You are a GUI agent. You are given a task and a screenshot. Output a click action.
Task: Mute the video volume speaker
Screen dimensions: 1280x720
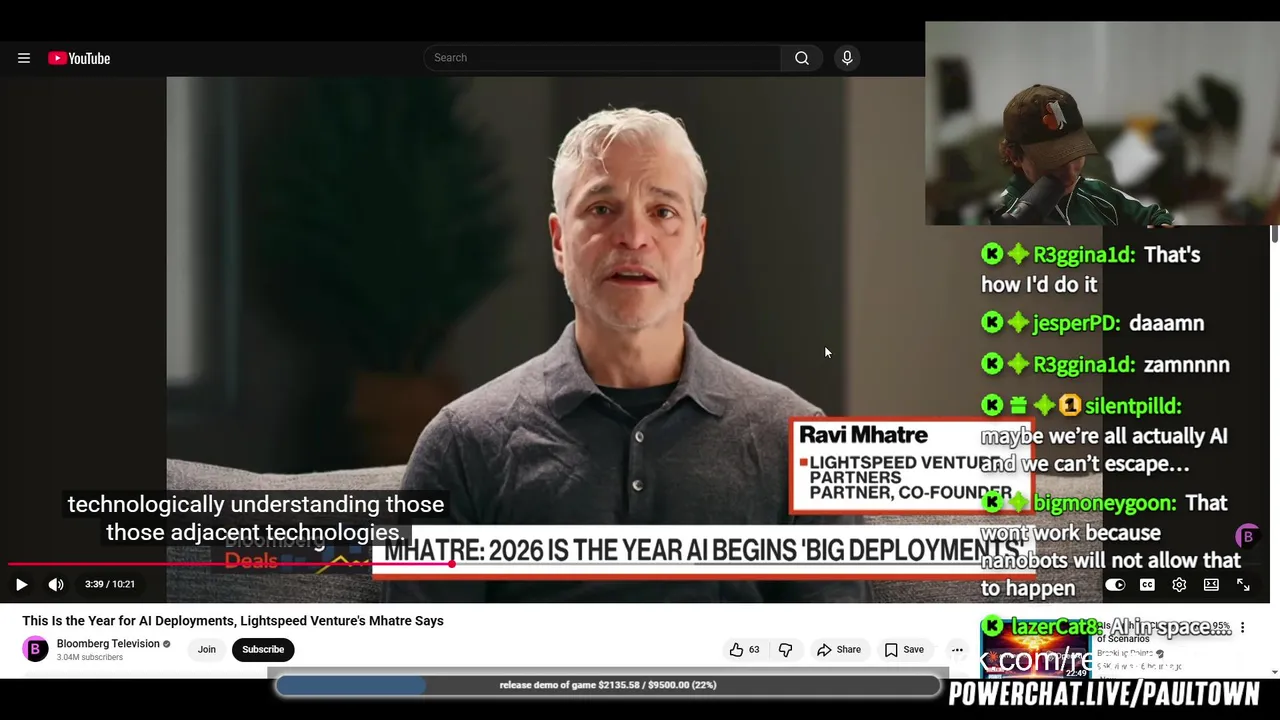56,584
